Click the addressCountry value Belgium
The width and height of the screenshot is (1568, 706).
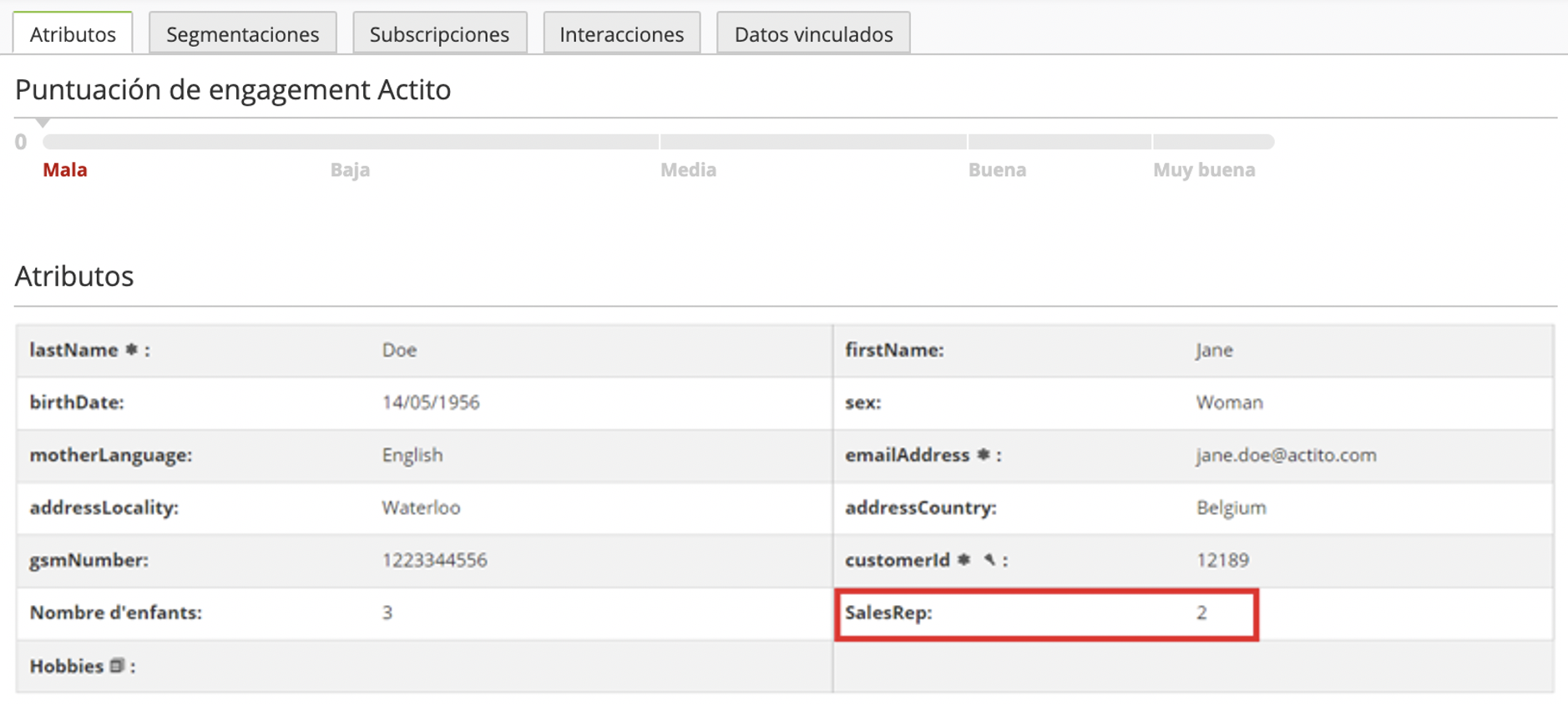tap(1231, 507)
